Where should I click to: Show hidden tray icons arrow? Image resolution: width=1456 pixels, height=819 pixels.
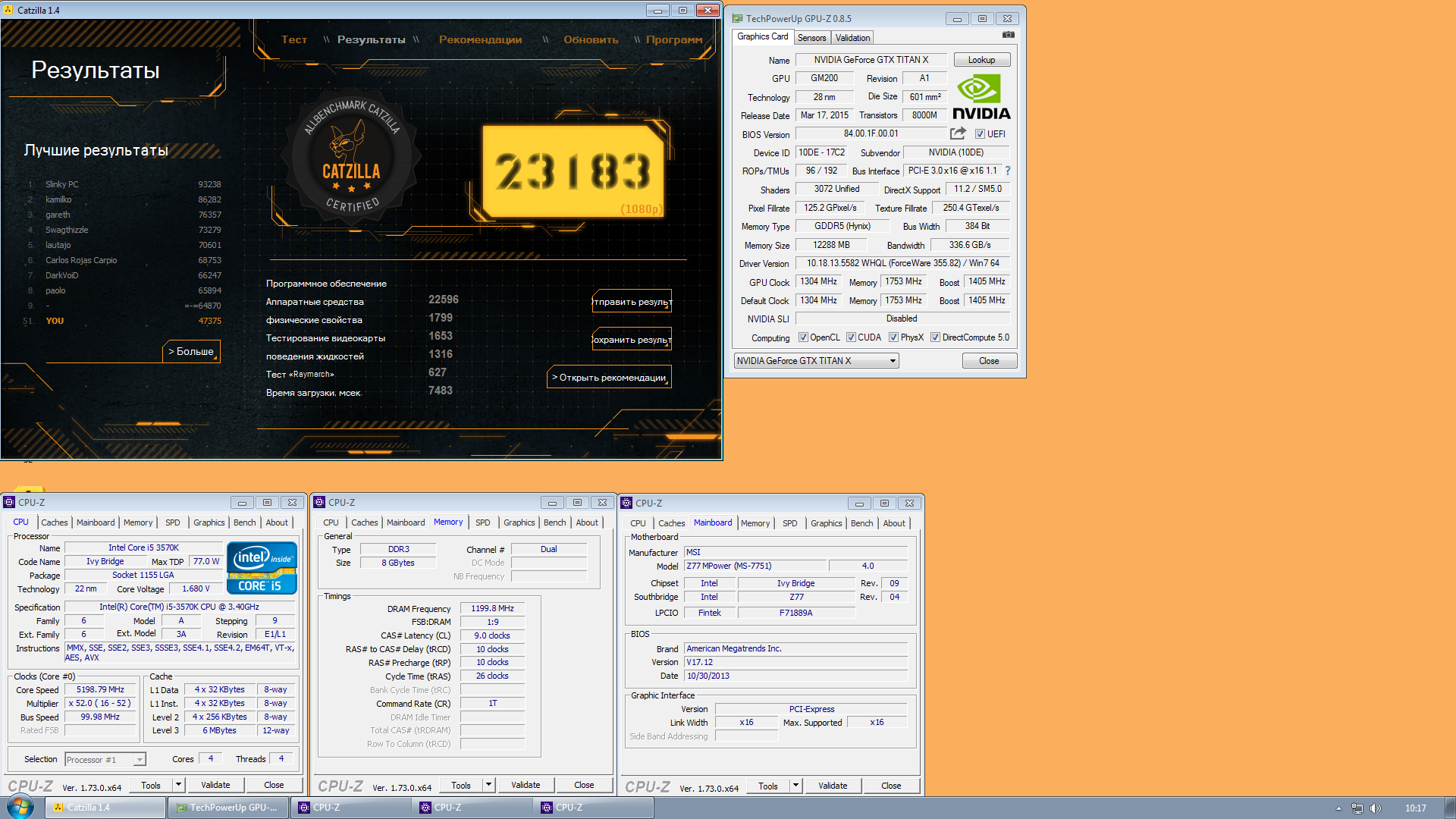pos(1338,808)
